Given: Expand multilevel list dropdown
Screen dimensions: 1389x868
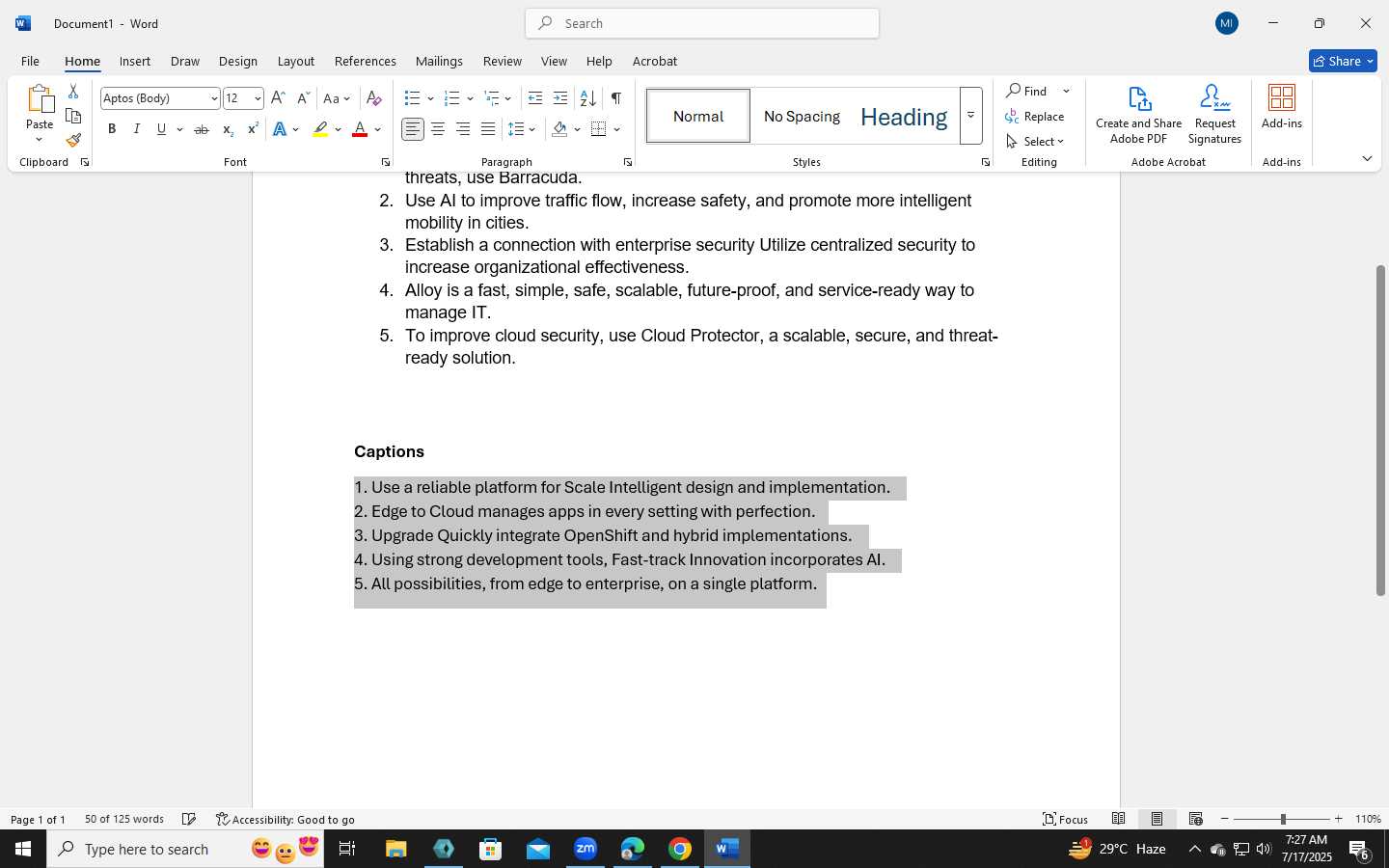Looking at the screenshot, I should (508, 98).
